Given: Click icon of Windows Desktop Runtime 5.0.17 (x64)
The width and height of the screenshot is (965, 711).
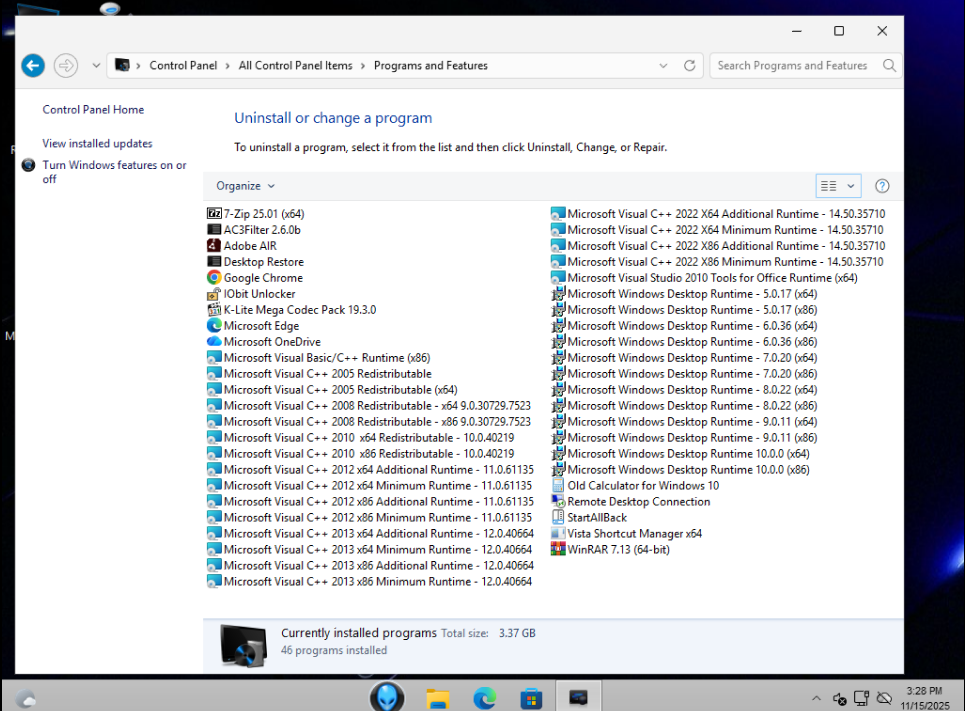Looking at the screenshot, I should click(x=558, y=294).
